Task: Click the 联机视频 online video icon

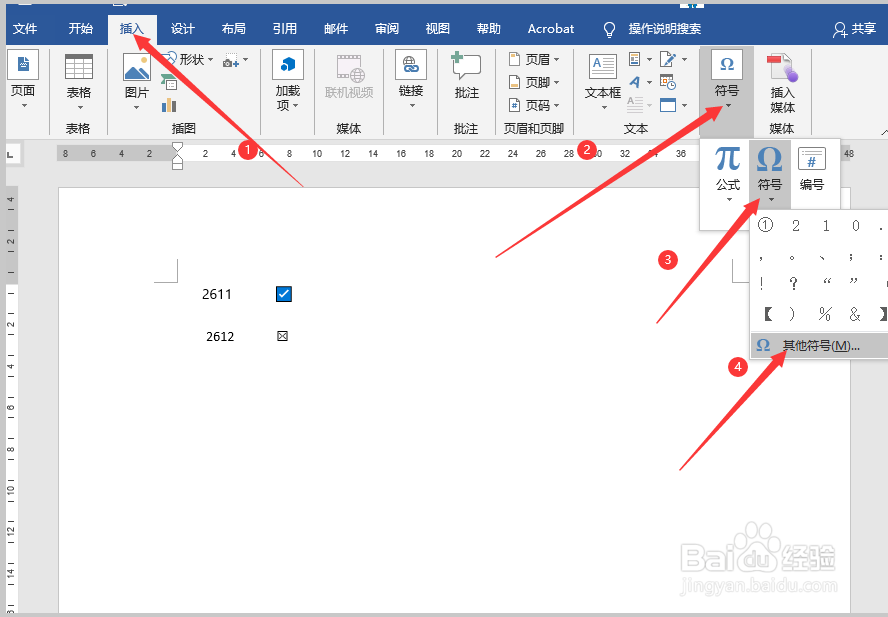Action: (349, 69)
